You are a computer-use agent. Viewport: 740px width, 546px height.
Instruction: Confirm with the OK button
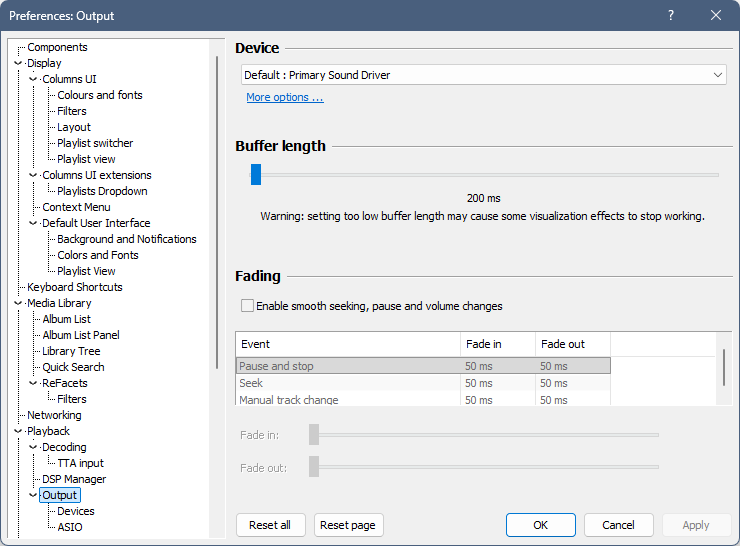540,525
